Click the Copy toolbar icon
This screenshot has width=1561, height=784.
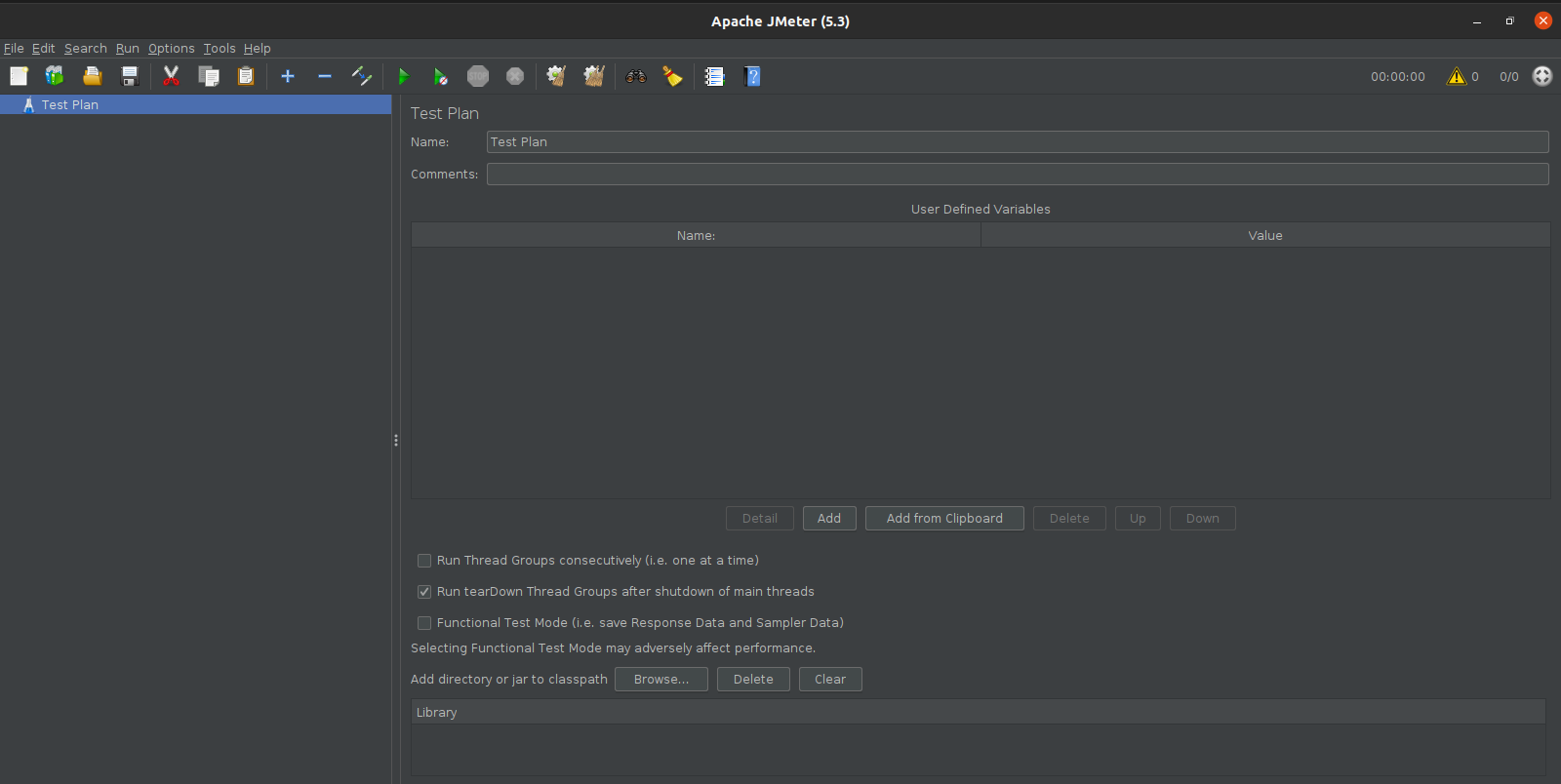(209, 76)
